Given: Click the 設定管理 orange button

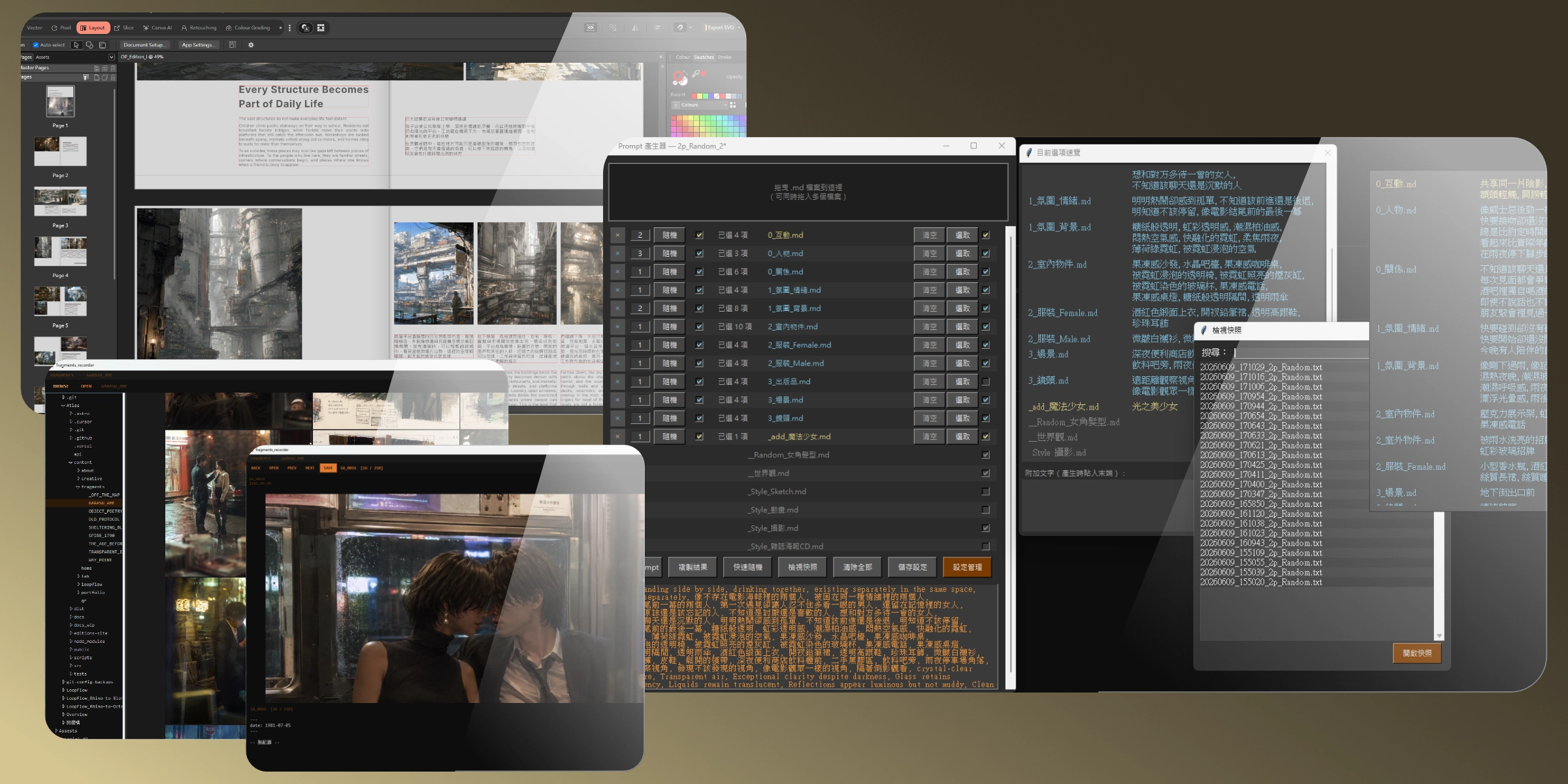Looking at the screenshot, I should click(x=967, y=567).
